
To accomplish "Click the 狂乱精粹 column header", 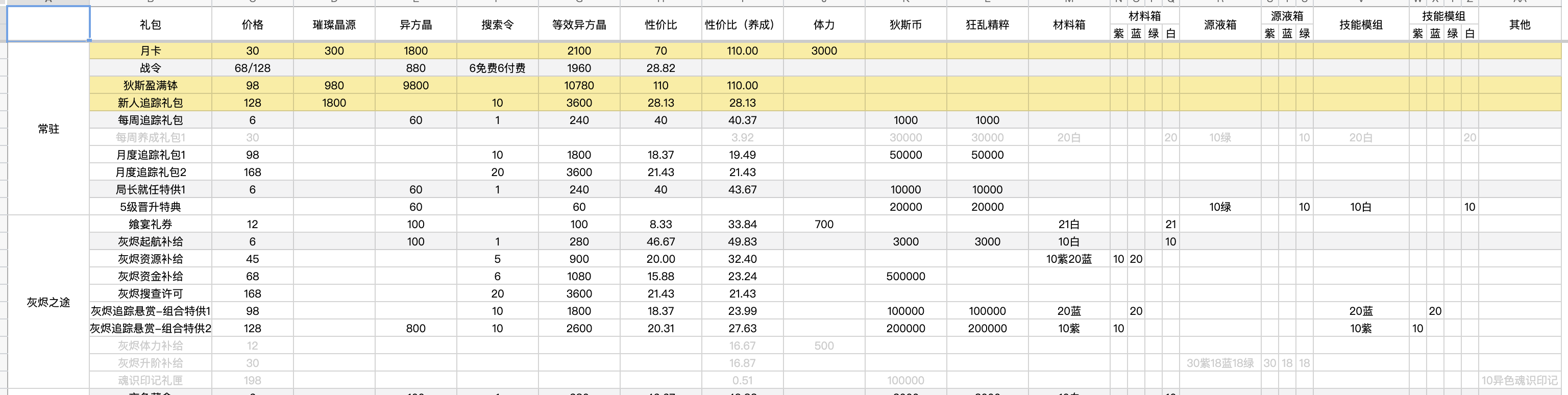I will pyautogui.click(x=987, y=24).
